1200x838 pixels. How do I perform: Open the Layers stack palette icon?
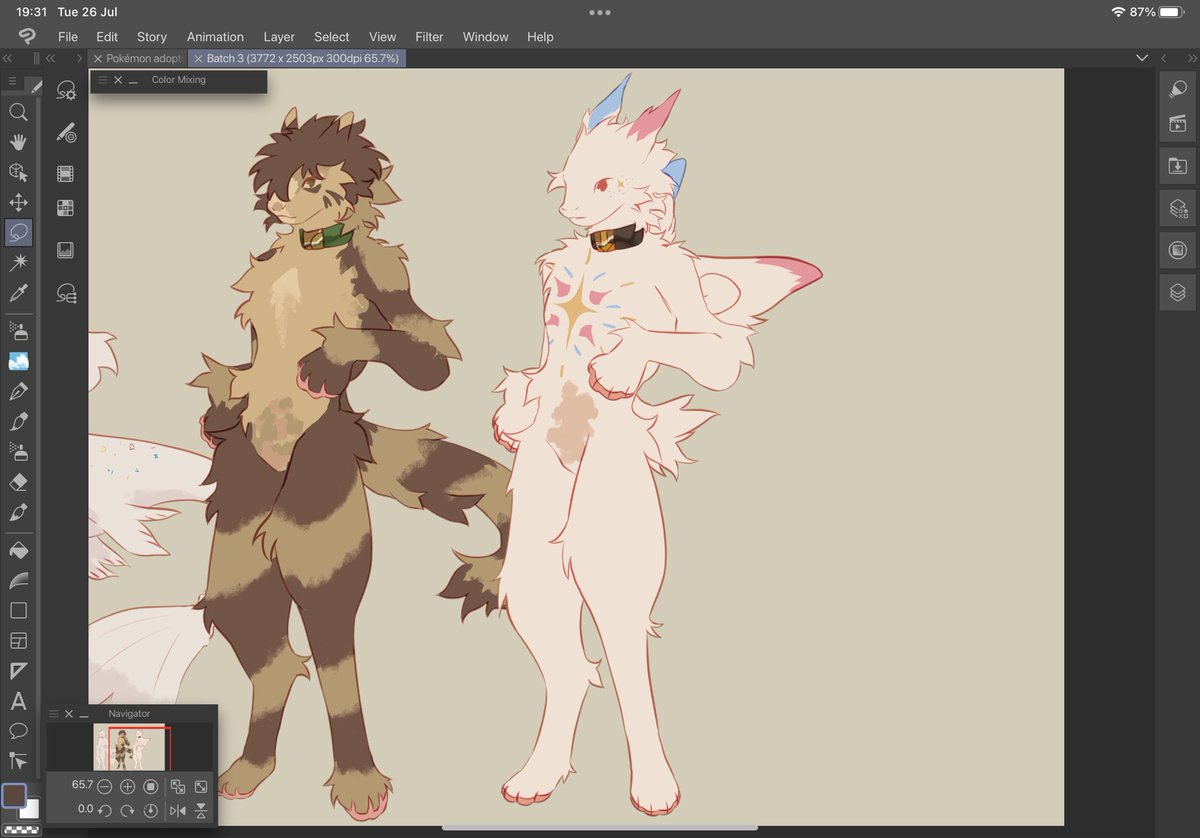pos(1178,293)
